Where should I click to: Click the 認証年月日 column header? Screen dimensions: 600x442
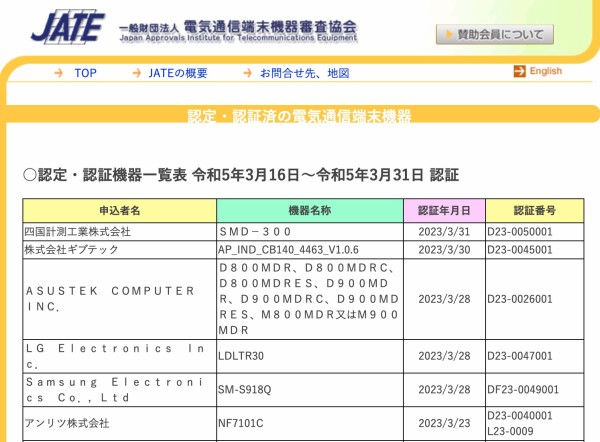(x=444, y=210)
